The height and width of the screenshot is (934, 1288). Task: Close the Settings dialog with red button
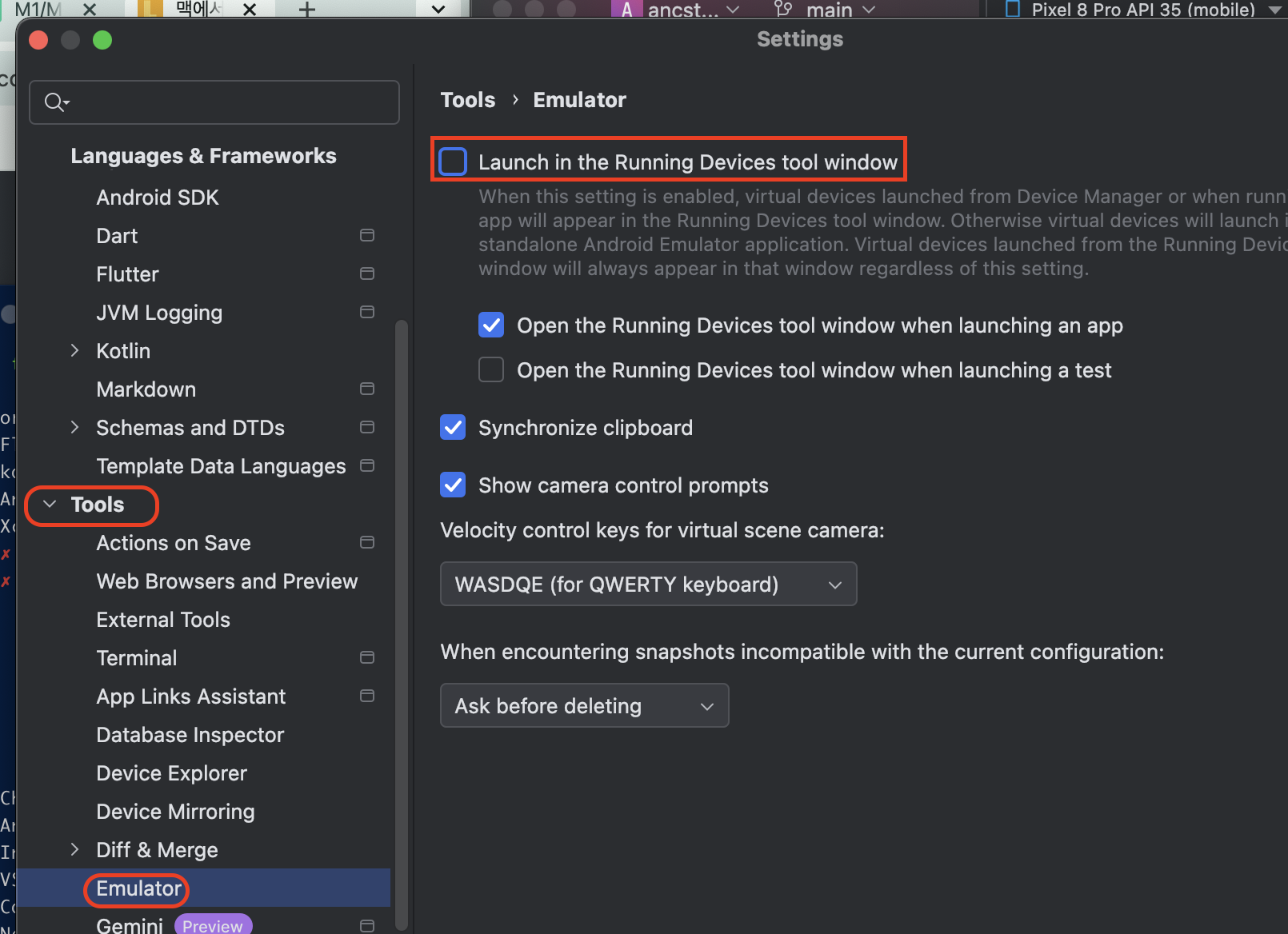[x=38, y=40]
